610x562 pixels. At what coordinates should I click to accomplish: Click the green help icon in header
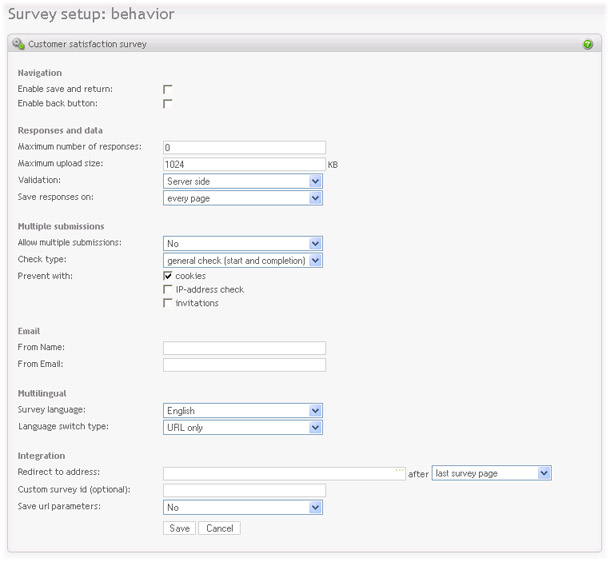587,44
